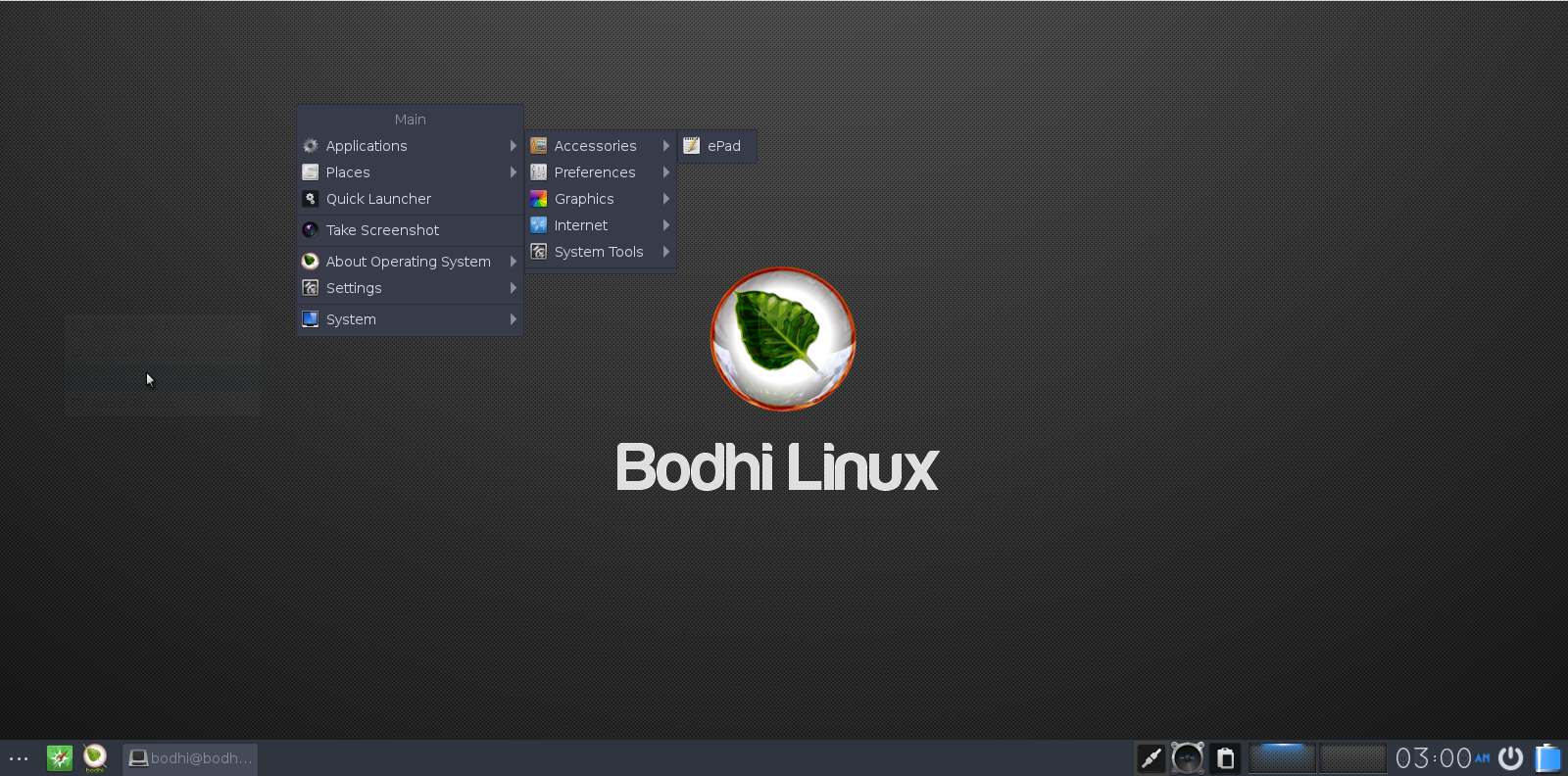The width and height of the screenshot is (1568, 776).
Task: Click the Places drive icon
Action: [311, 172]
